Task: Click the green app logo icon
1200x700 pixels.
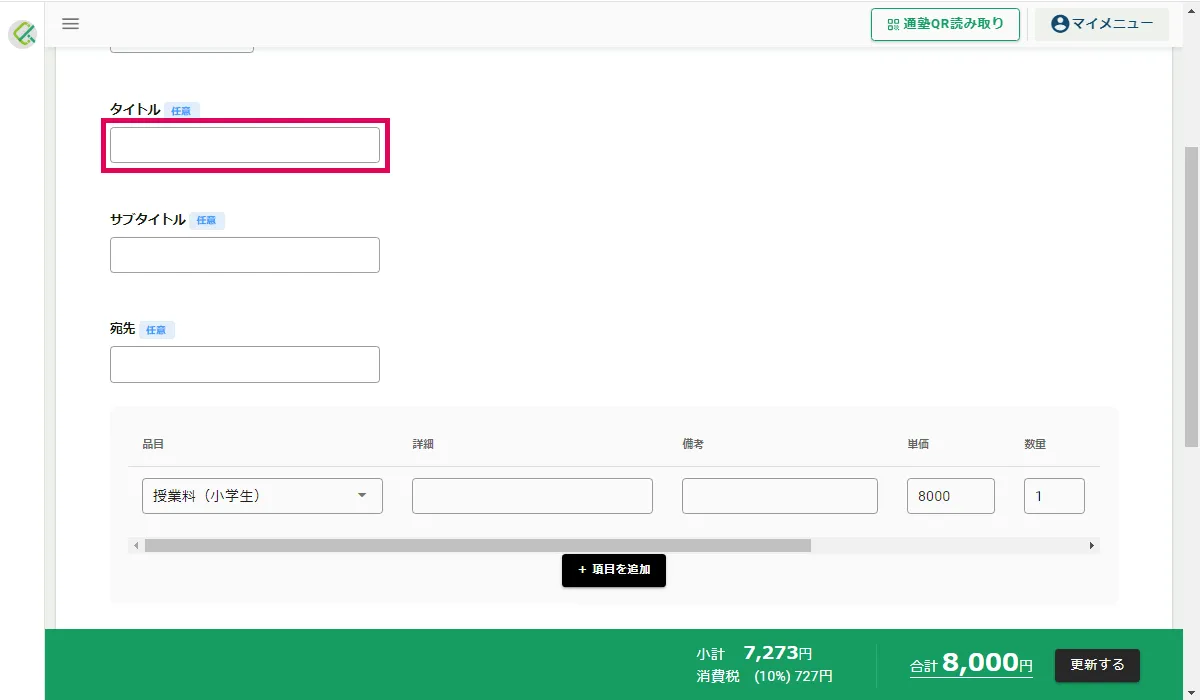Action: 23,34
